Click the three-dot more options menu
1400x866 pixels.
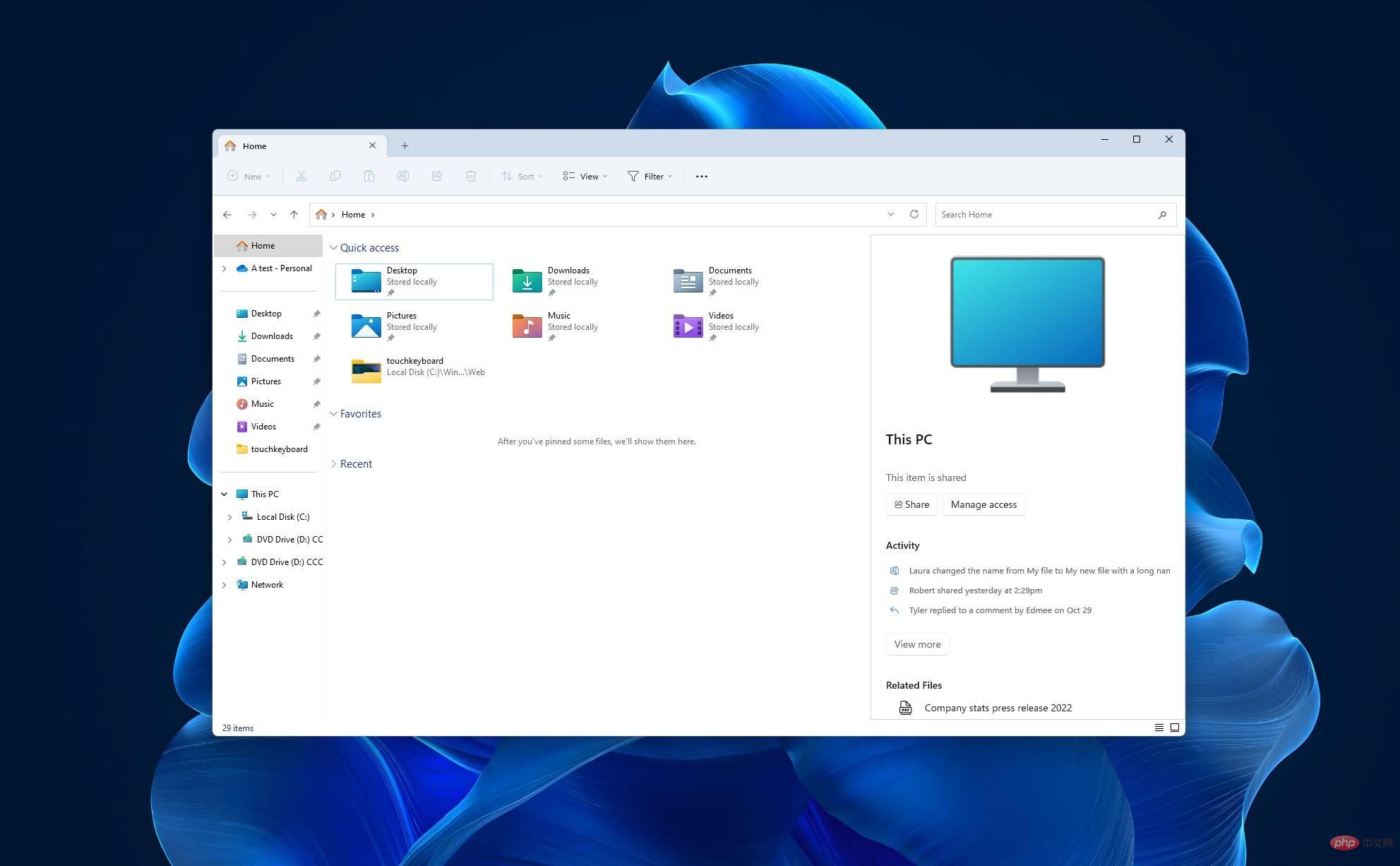701,175
